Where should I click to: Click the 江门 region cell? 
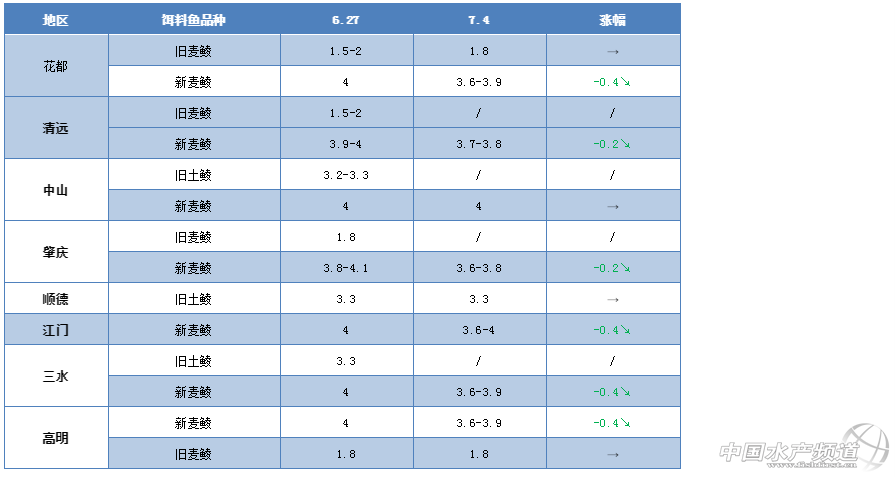[x=56, y=329]
